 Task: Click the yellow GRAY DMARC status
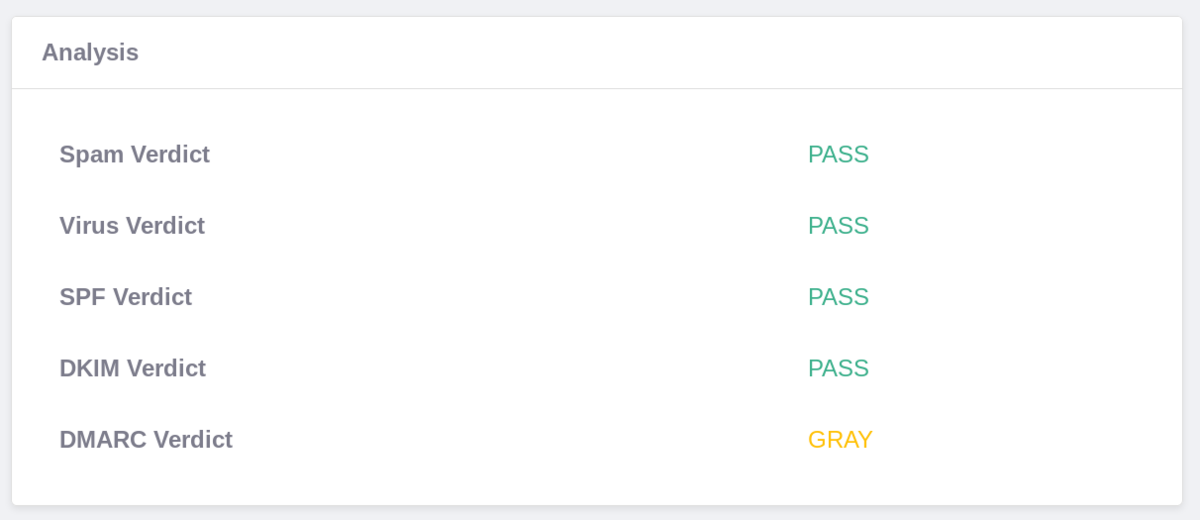[840, 440]
